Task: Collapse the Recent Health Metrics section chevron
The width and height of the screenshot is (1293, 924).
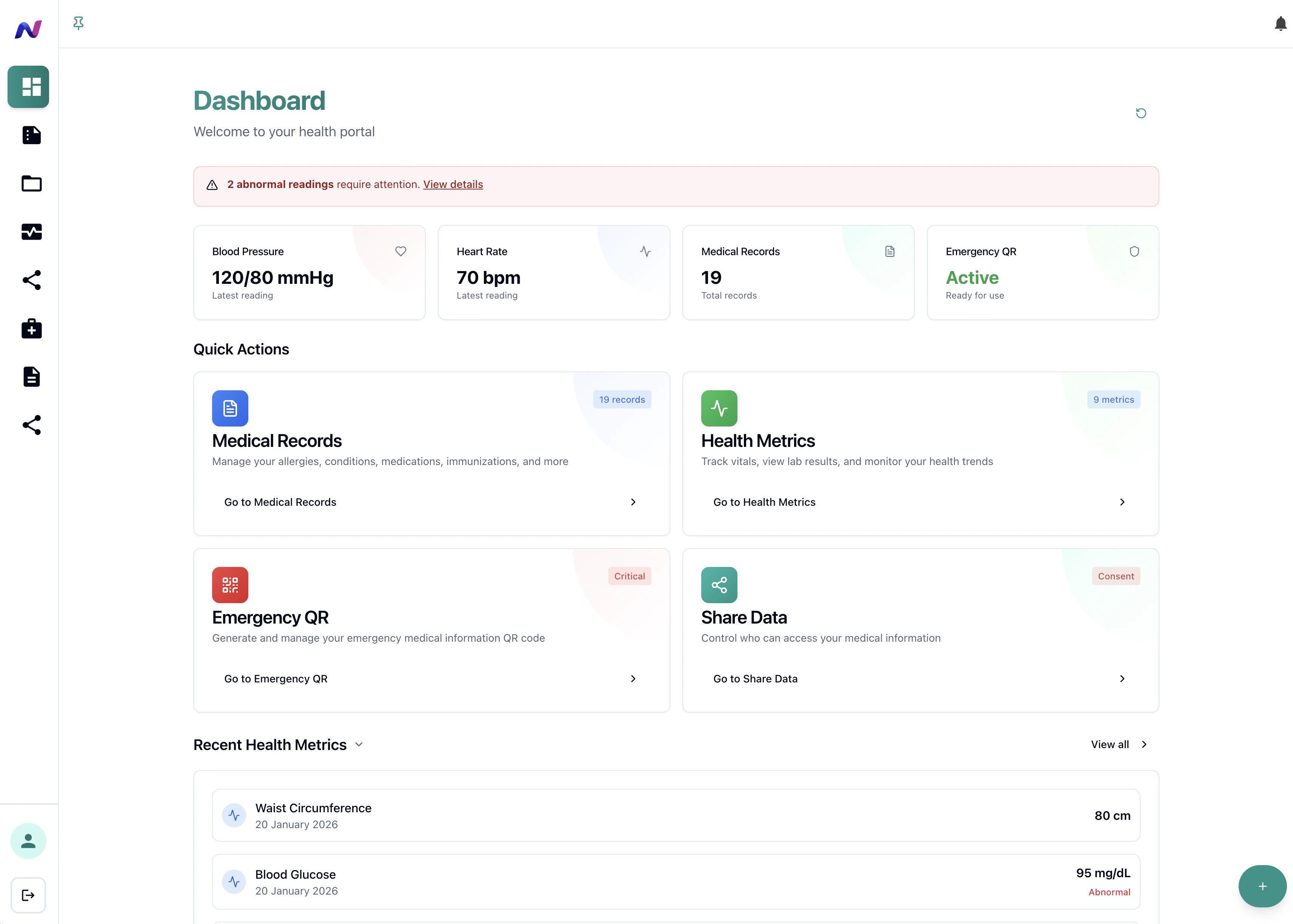Action: [359, 744]
